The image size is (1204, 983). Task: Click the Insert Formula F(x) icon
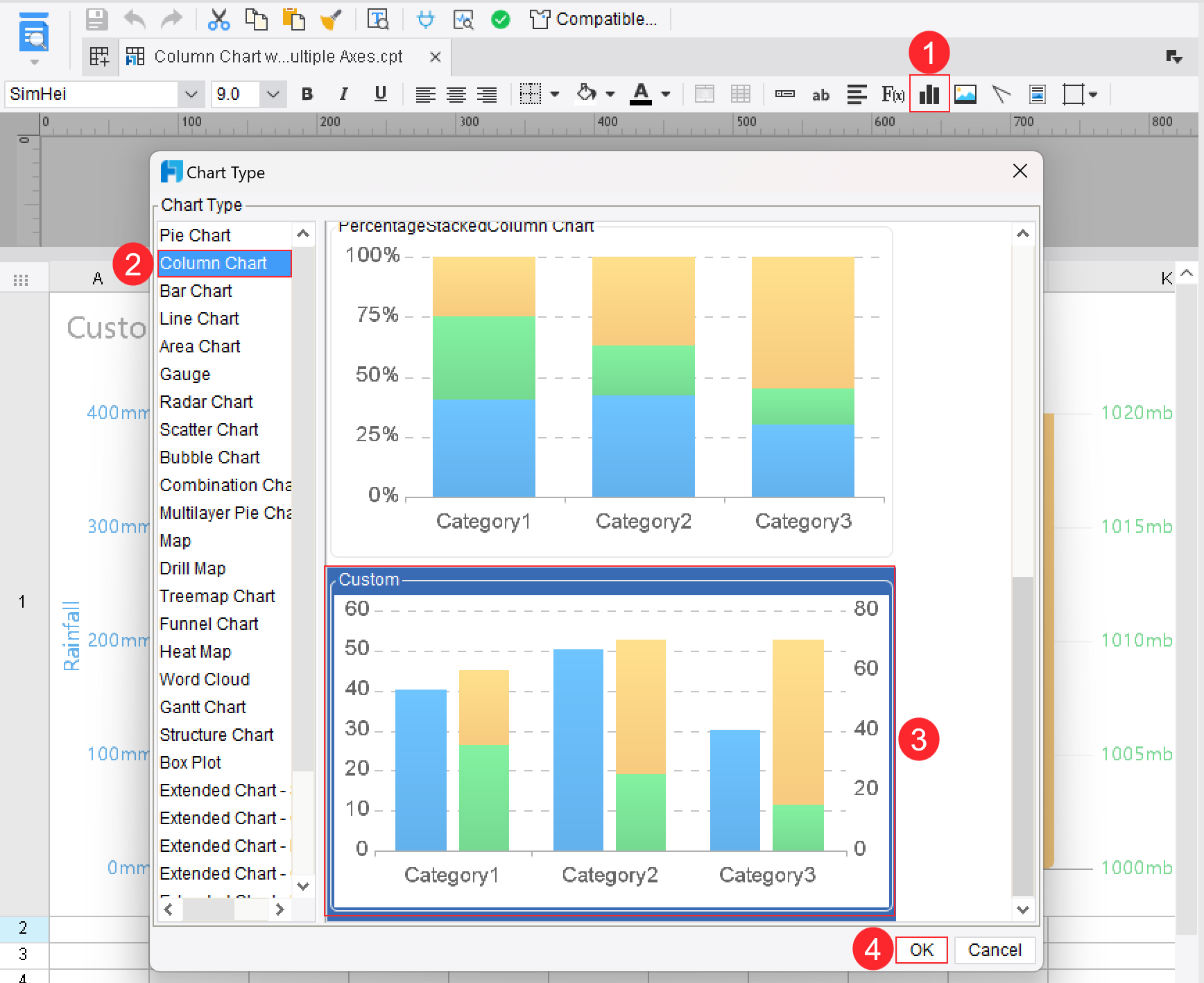[893, 94]
